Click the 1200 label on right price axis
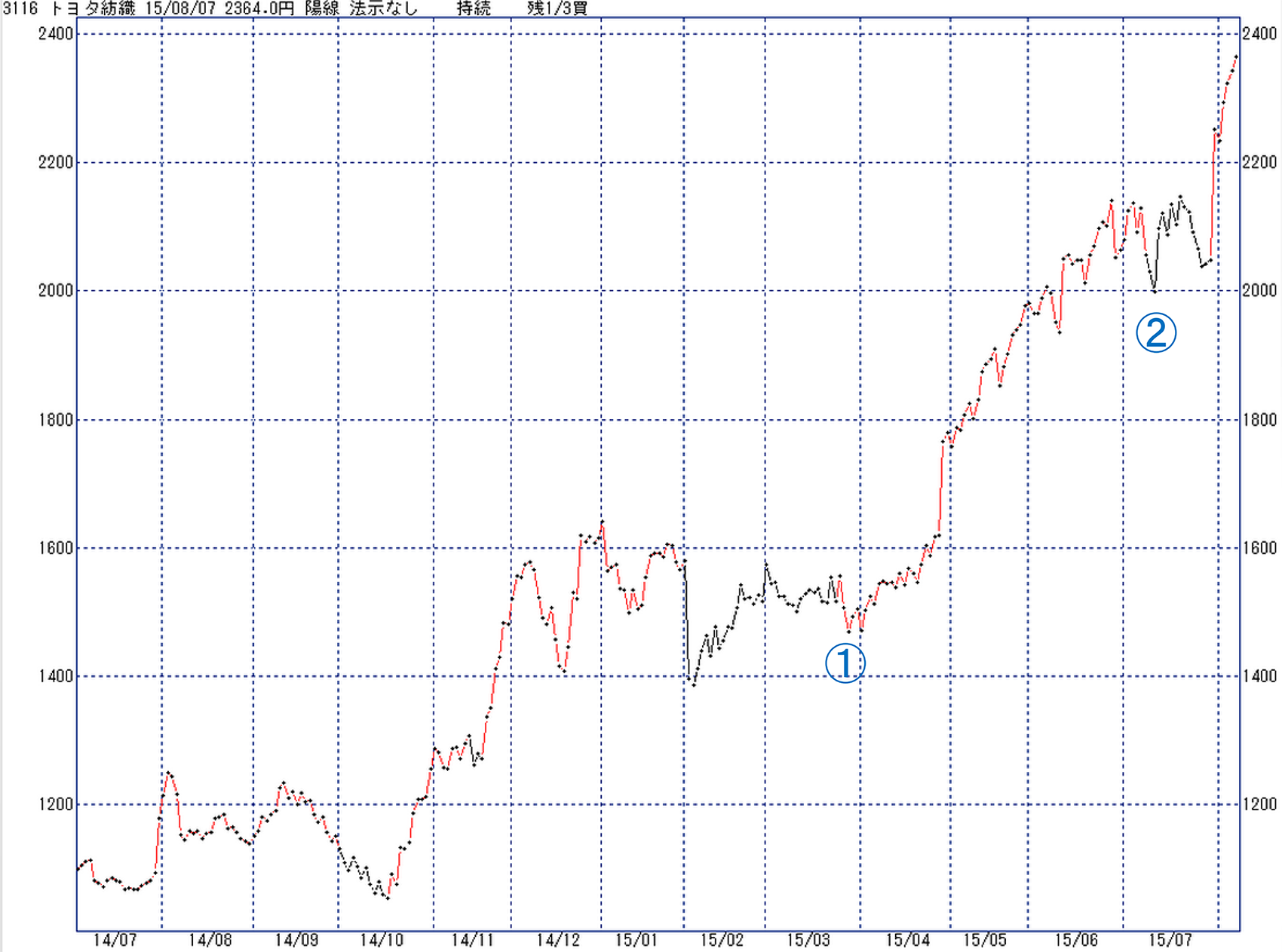This screenshot has width=1282, height=952. pos(1259,804)
